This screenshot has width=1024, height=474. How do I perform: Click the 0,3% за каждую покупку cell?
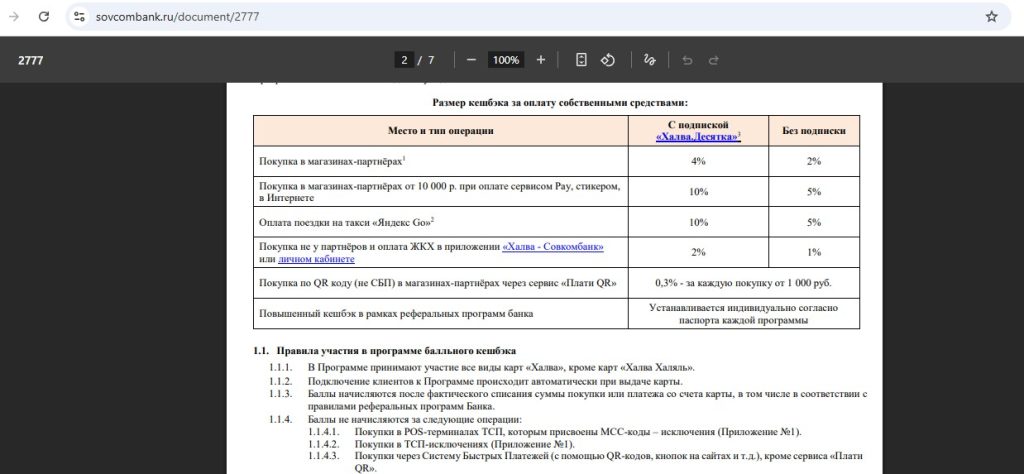point(743,283)
